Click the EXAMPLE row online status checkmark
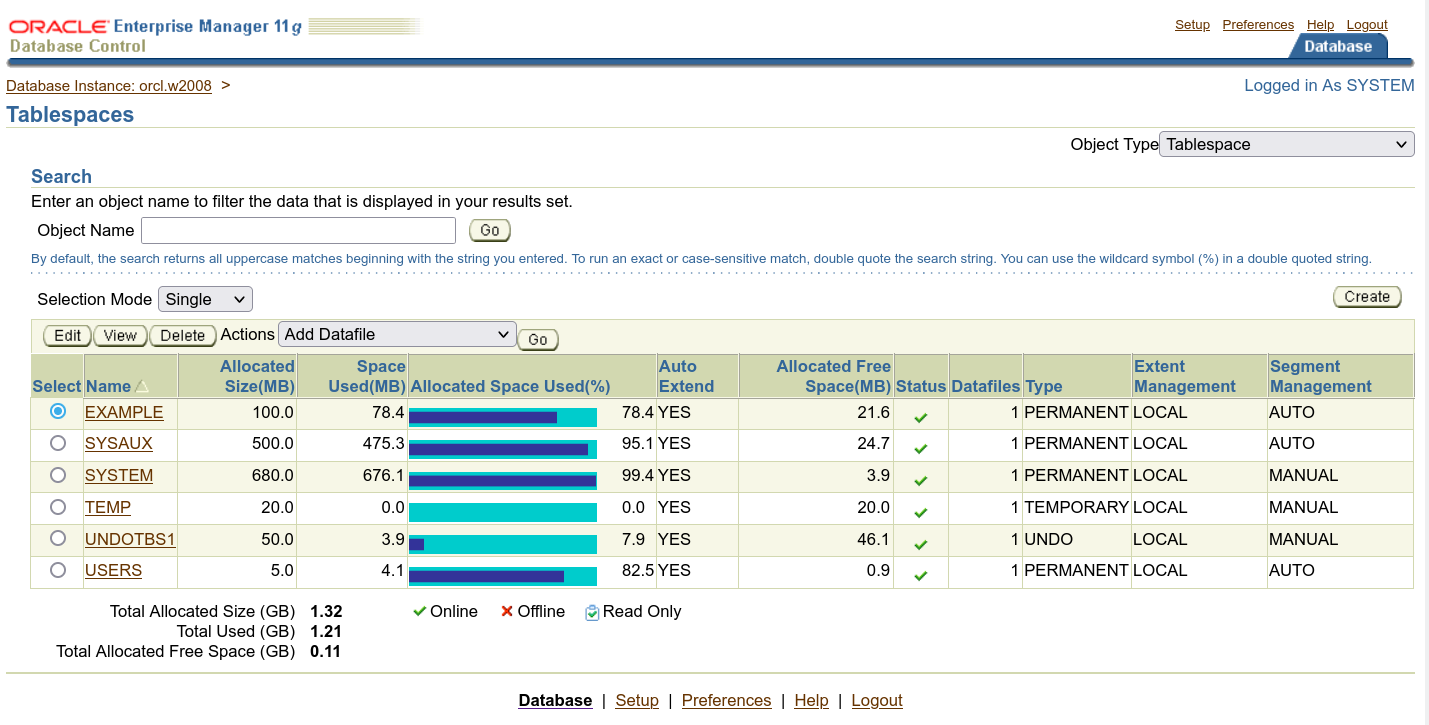Image resolution: width=1429 pixels, height=725 pixels. pyautogui.click(x=921, y=418)
